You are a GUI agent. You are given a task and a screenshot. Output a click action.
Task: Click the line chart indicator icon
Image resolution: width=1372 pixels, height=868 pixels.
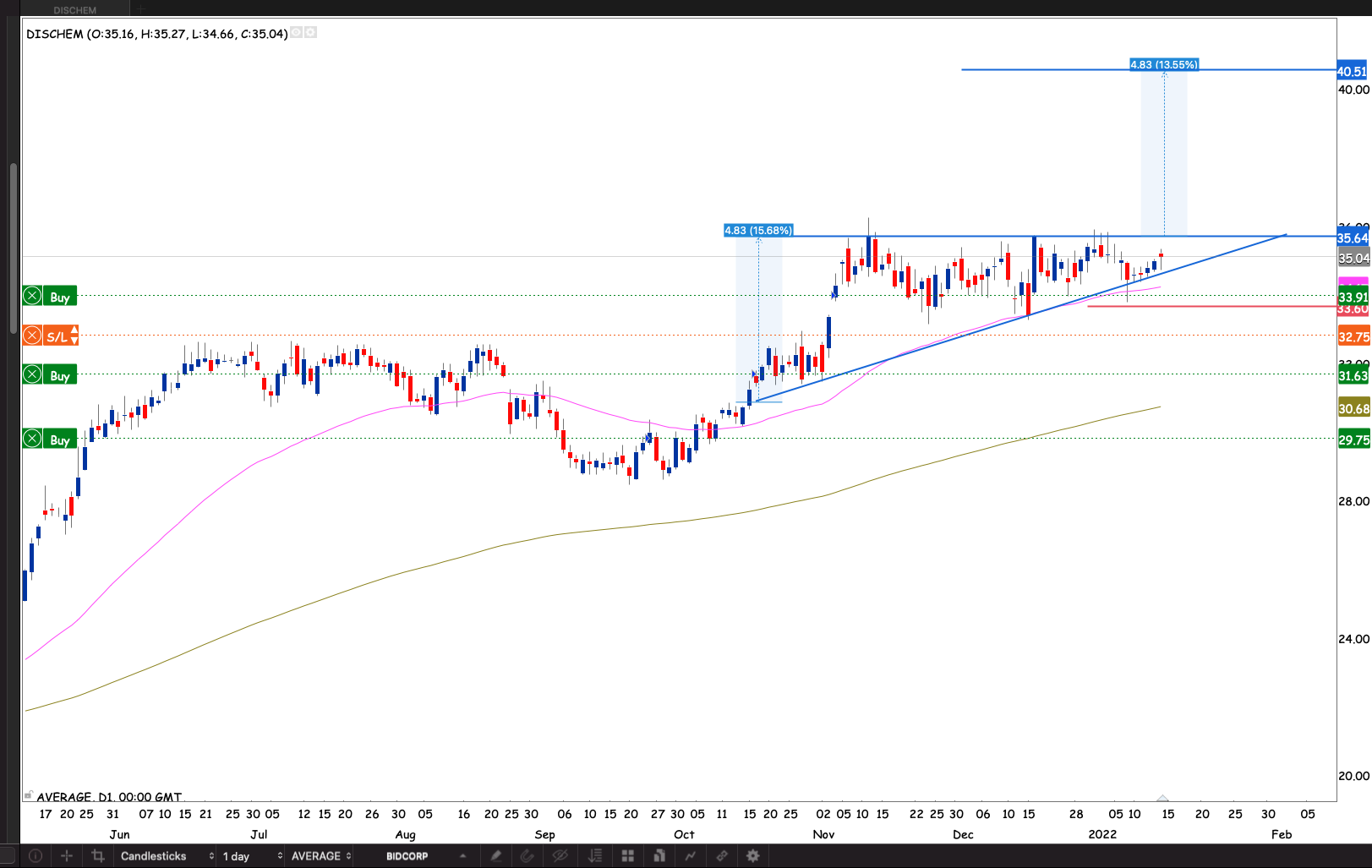click(691, 856)
